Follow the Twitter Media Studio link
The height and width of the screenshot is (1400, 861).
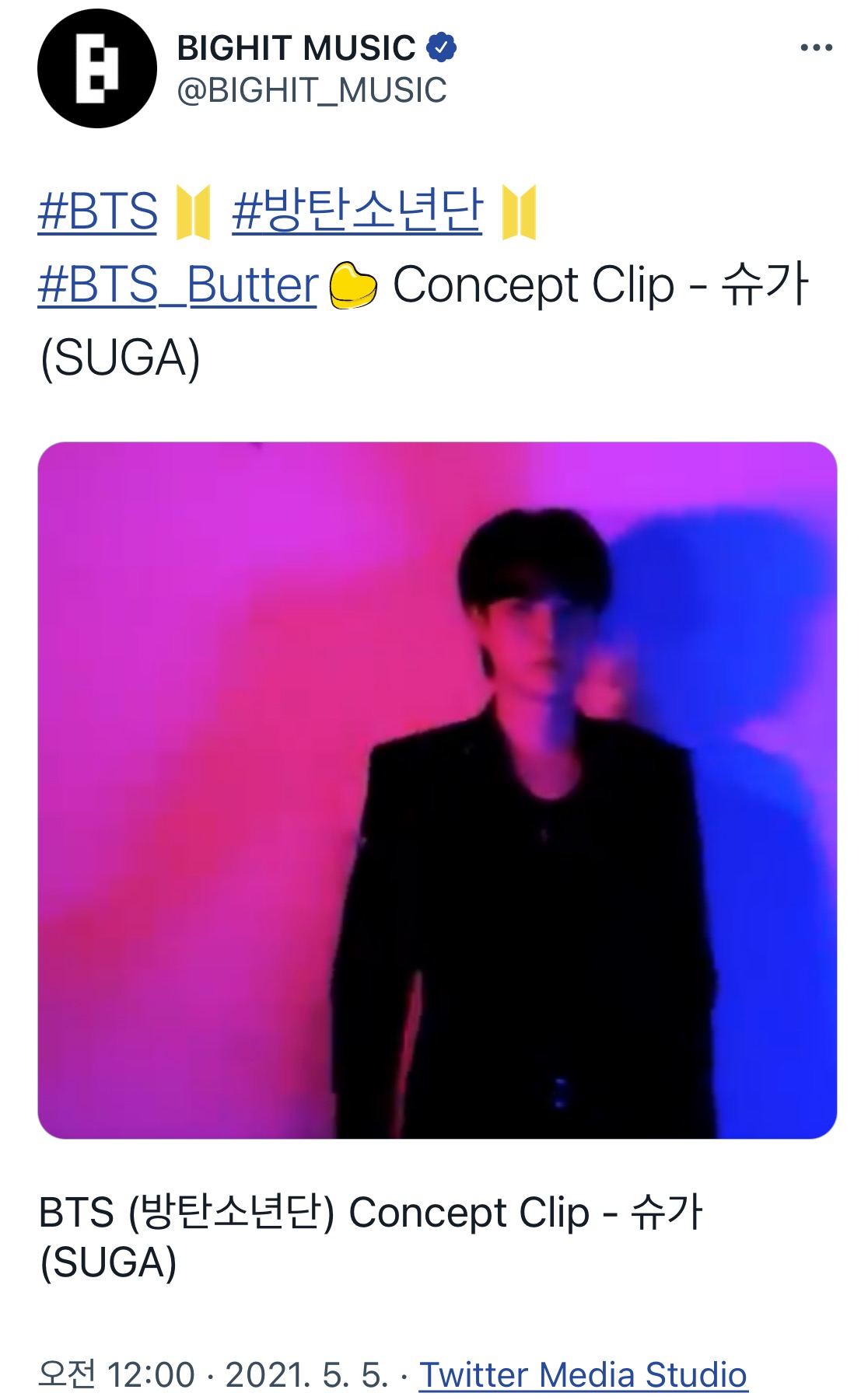[x=583, y=1374]
